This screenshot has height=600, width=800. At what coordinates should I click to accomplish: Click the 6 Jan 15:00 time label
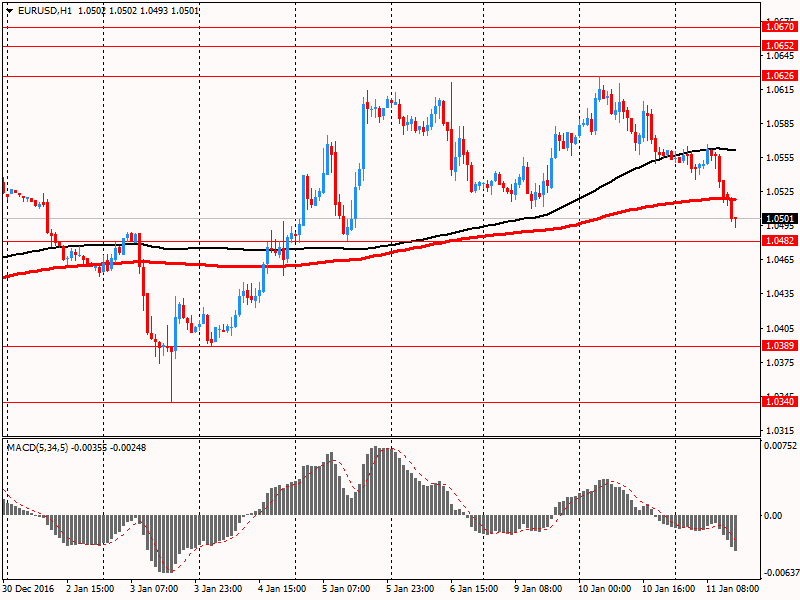tap(474, 588)
